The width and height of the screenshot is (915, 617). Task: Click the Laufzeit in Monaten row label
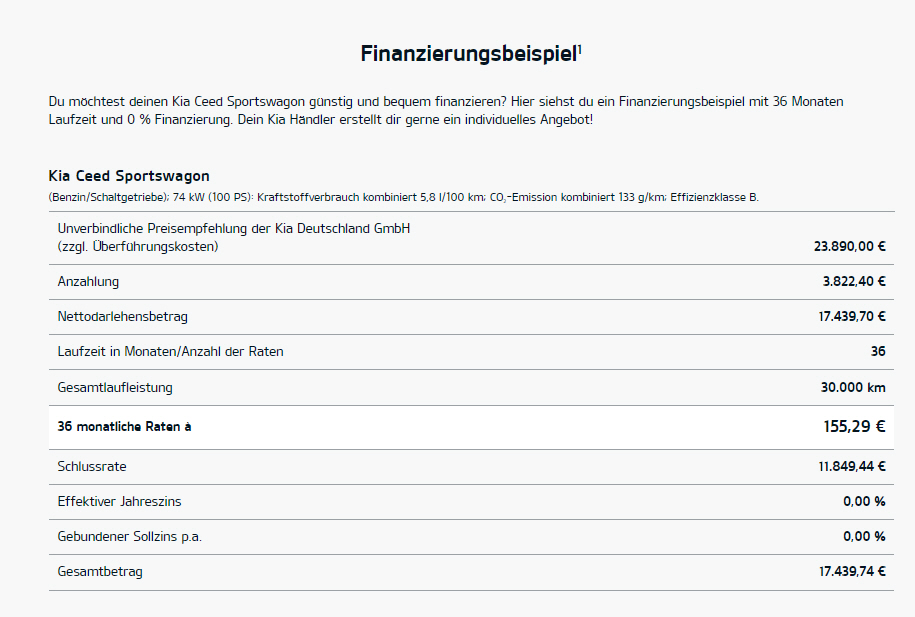(x=170, y=351)
